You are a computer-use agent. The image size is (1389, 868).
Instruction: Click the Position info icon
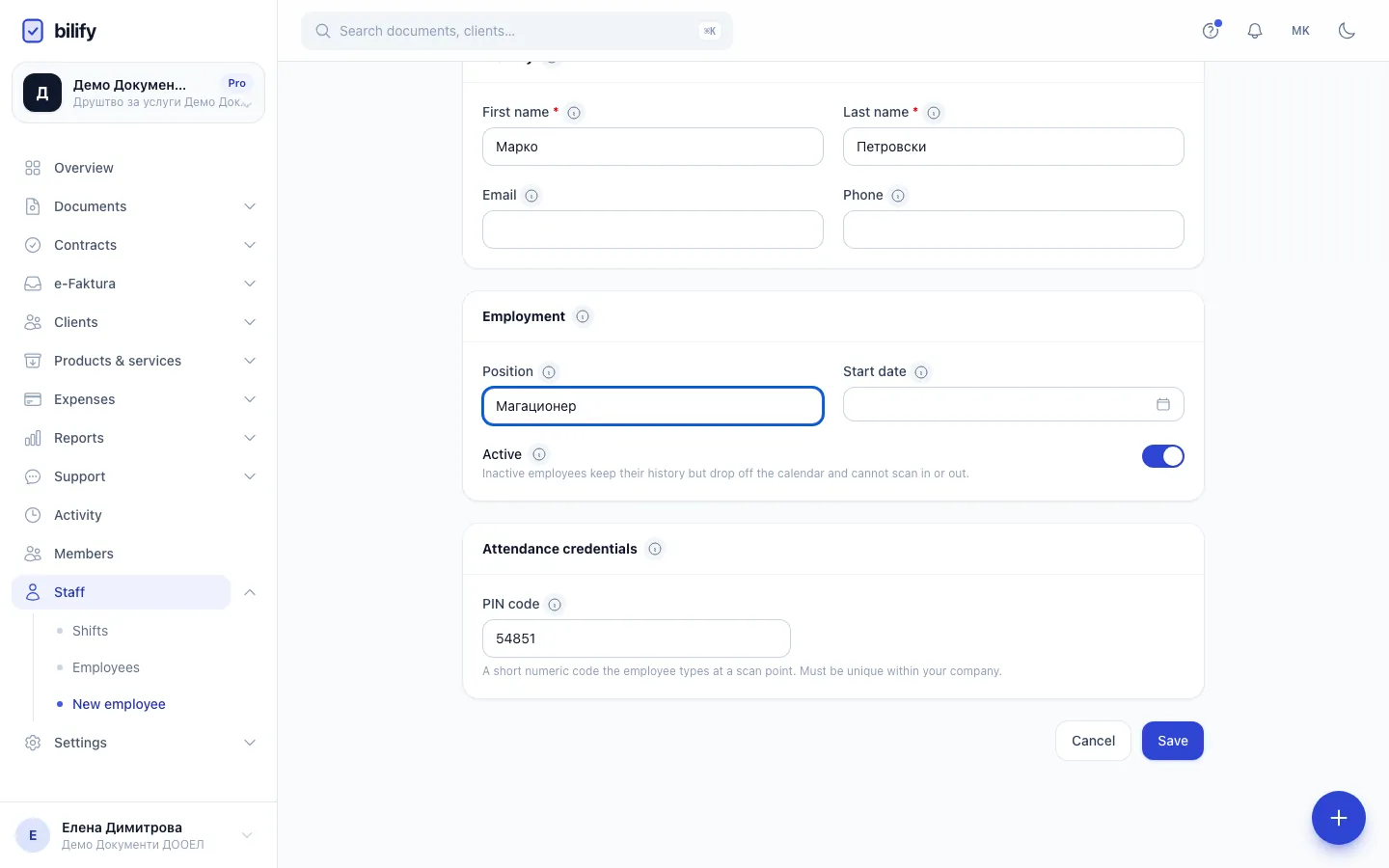click(x=549, y=372)
